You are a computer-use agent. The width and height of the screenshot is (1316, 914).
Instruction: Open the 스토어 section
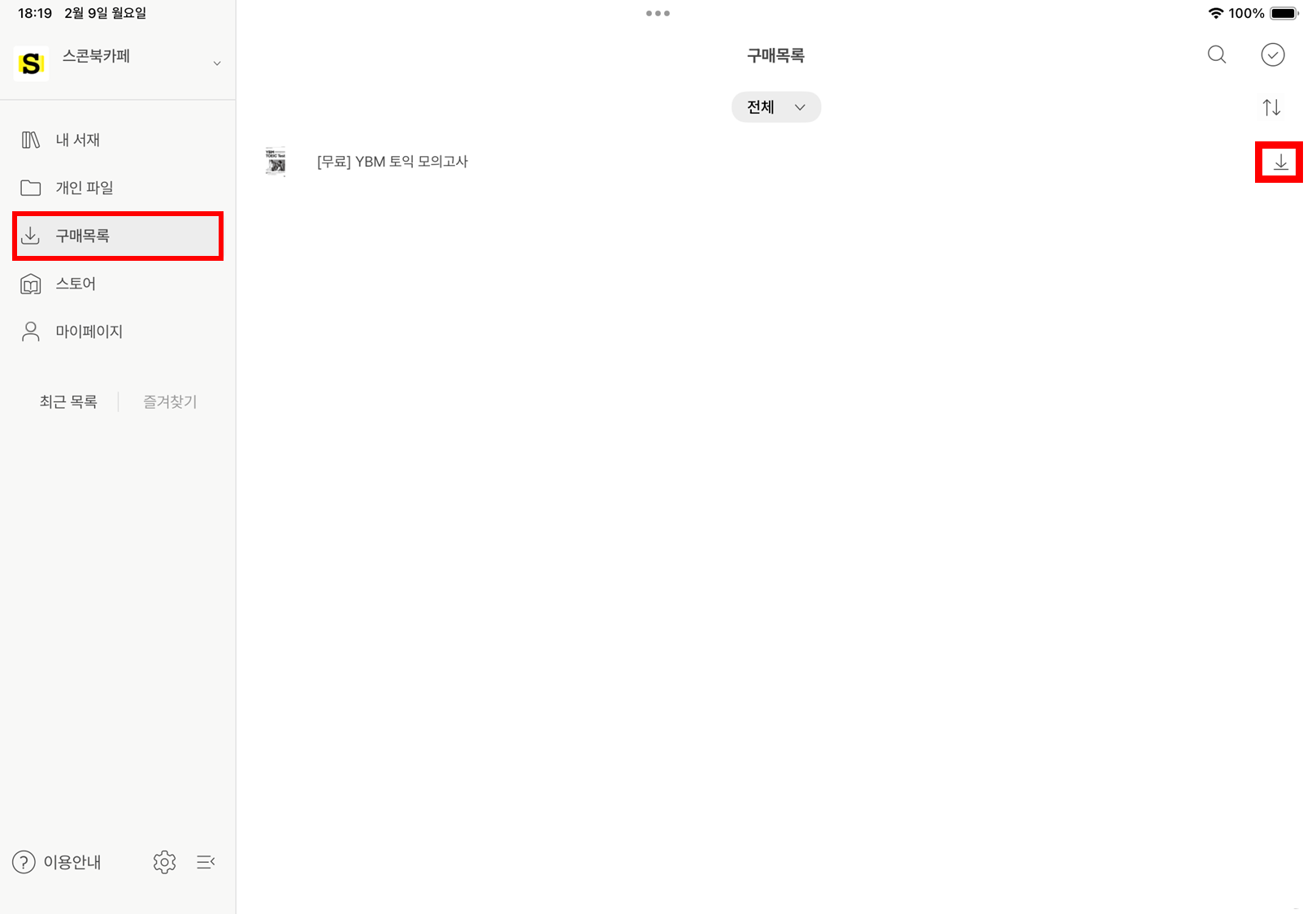76,284
